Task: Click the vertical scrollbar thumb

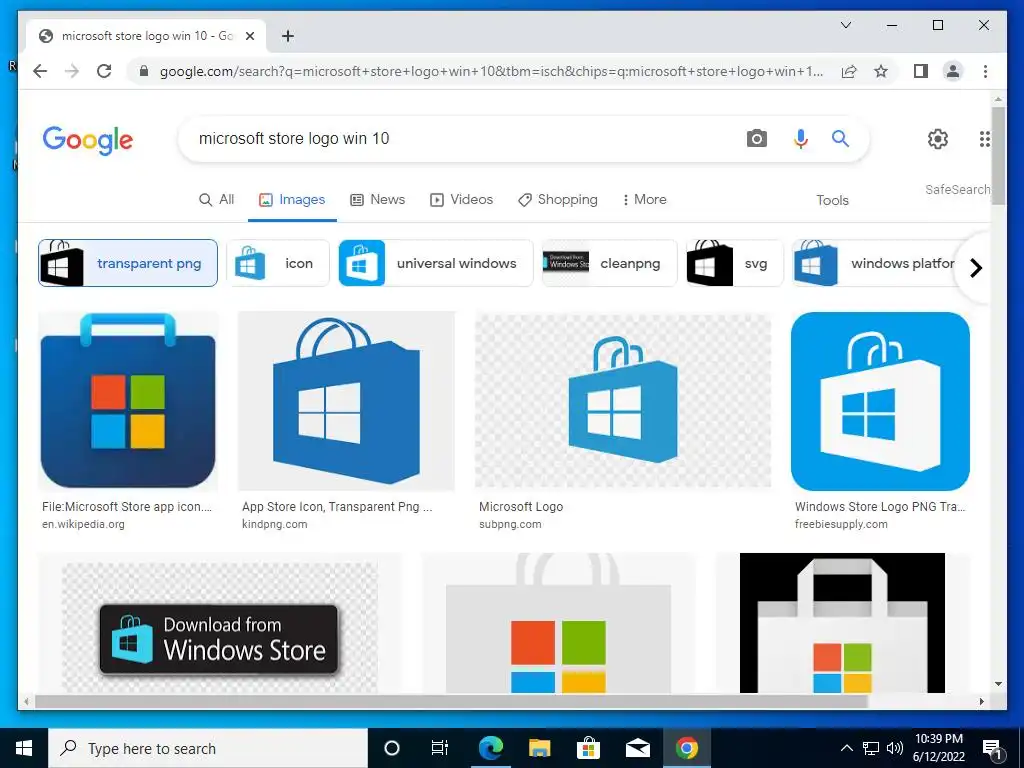Action: point(998,155)
